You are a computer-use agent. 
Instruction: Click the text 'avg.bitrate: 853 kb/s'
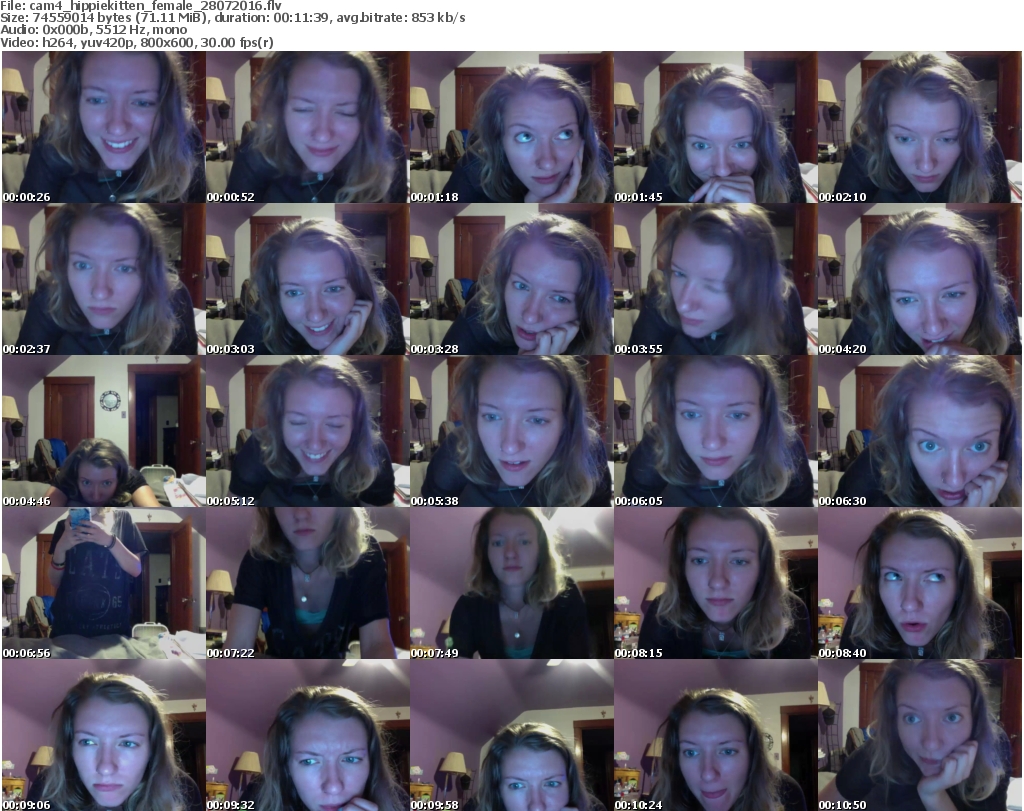click(x=401, y=18)
